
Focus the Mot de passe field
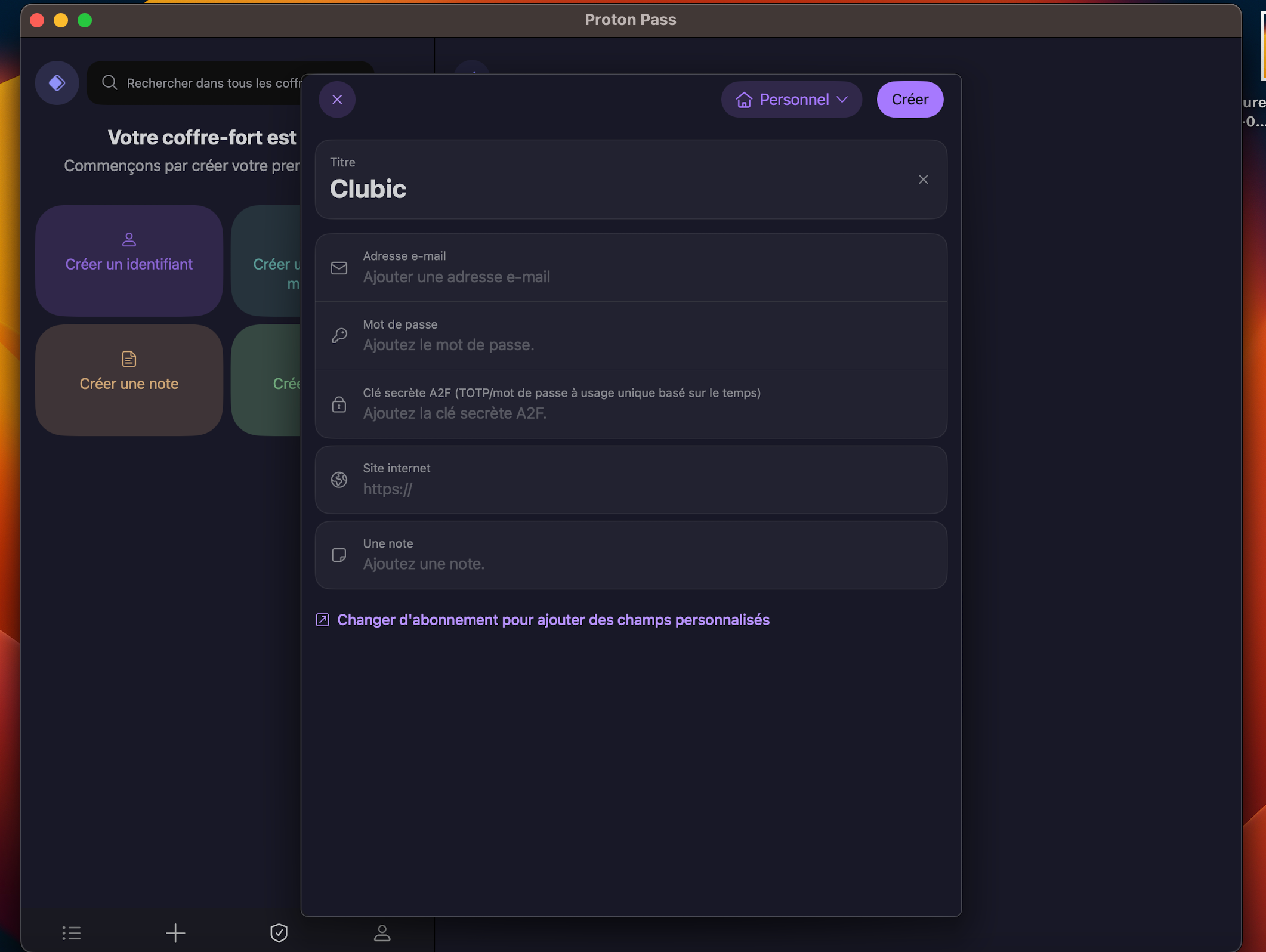click(631, 336)
